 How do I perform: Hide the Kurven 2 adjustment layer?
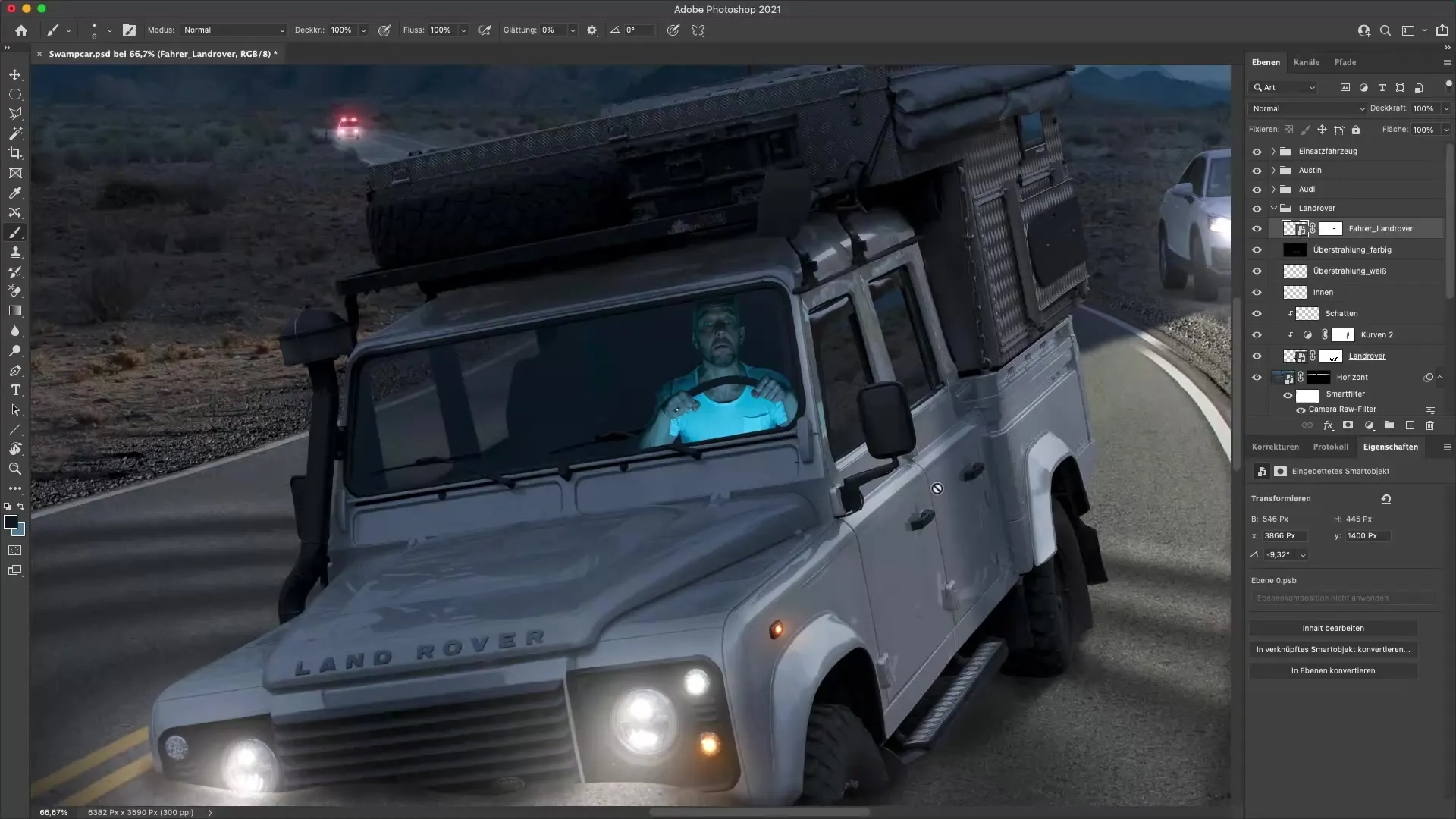pos(1257,334)
